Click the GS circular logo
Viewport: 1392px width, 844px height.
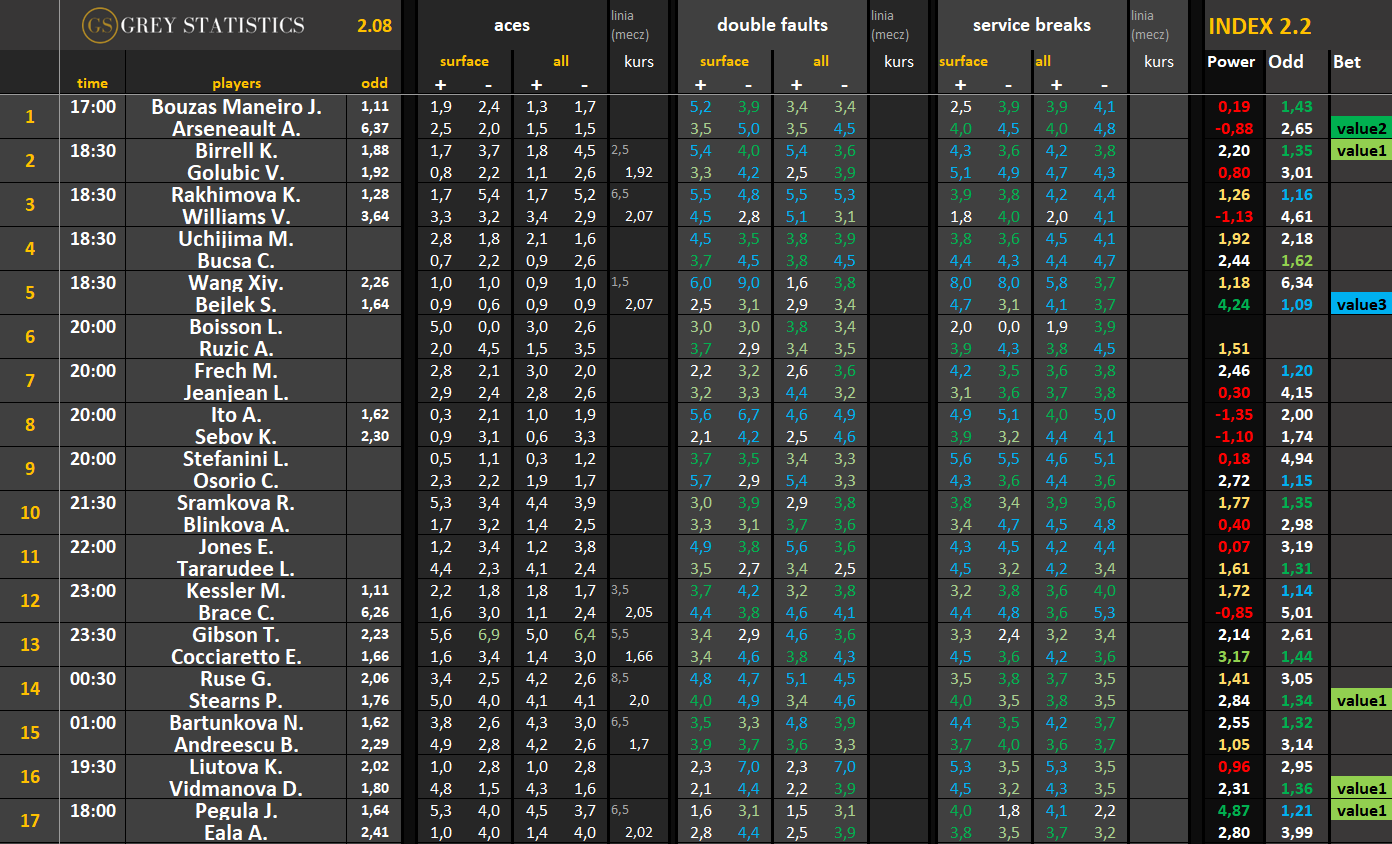(100, 25)
